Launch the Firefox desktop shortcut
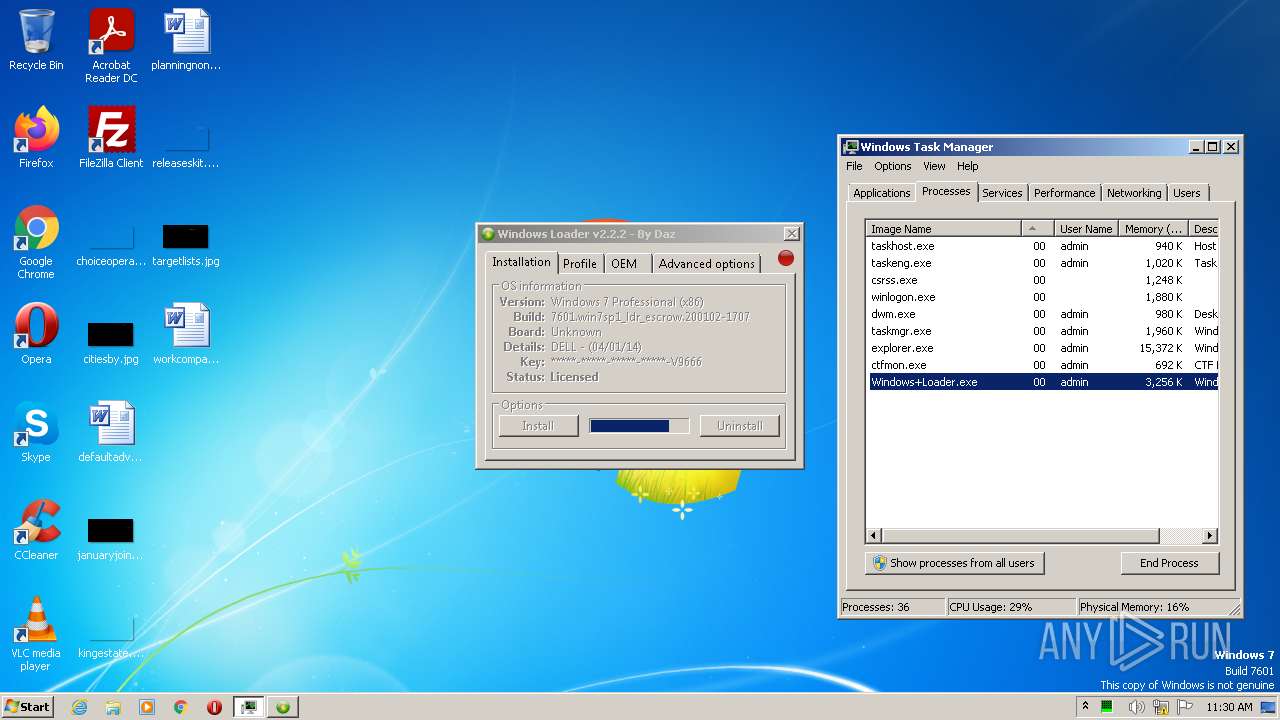1280x720 pixels. 36,138
